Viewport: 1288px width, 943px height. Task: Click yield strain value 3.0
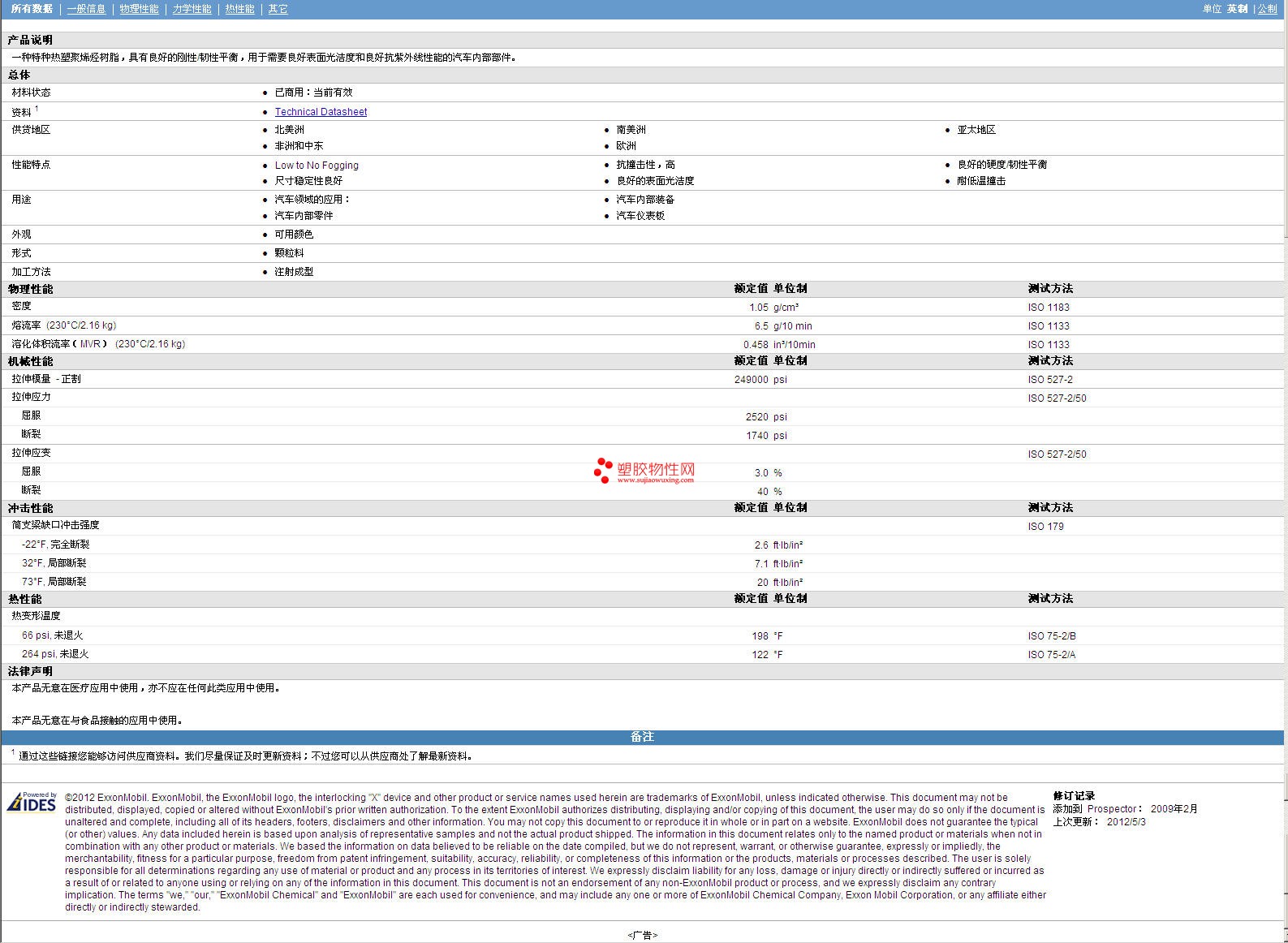point(761,473)
